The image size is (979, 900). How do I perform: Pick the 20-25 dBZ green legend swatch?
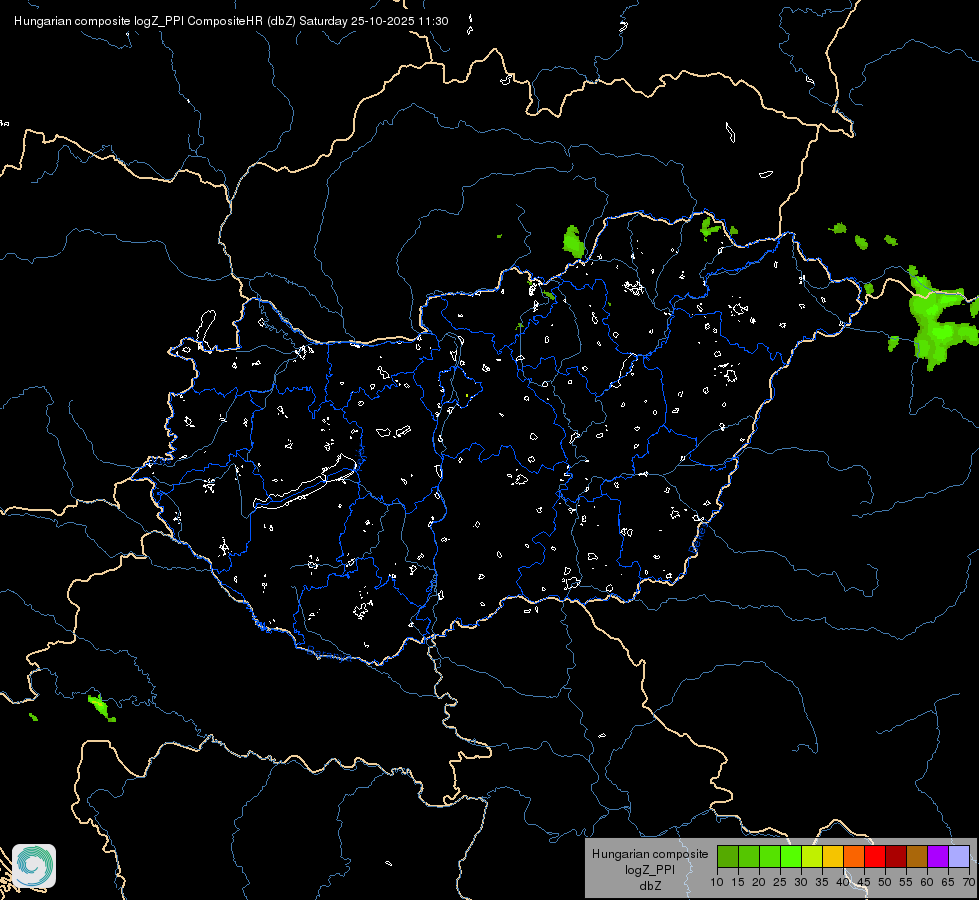click(770, 856)
